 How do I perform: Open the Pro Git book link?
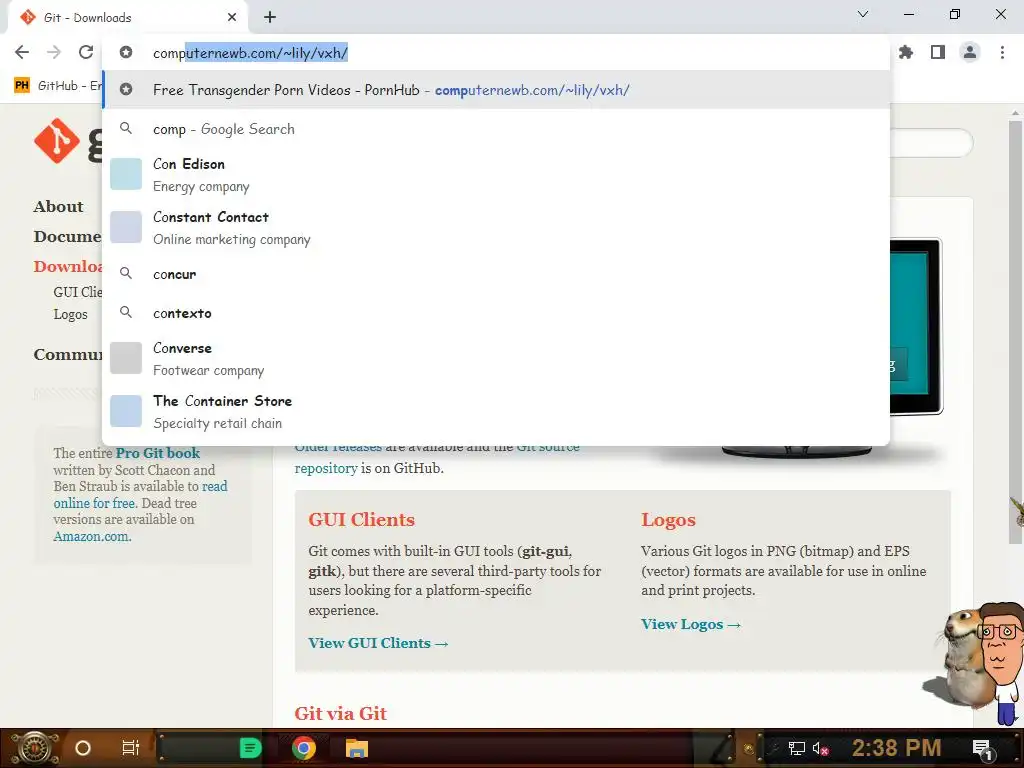158,453
